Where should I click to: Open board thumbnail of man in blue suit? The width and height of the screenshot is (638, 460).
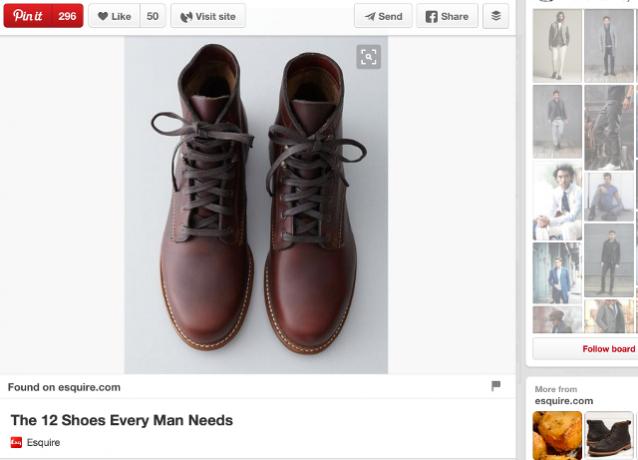point(557,273)
